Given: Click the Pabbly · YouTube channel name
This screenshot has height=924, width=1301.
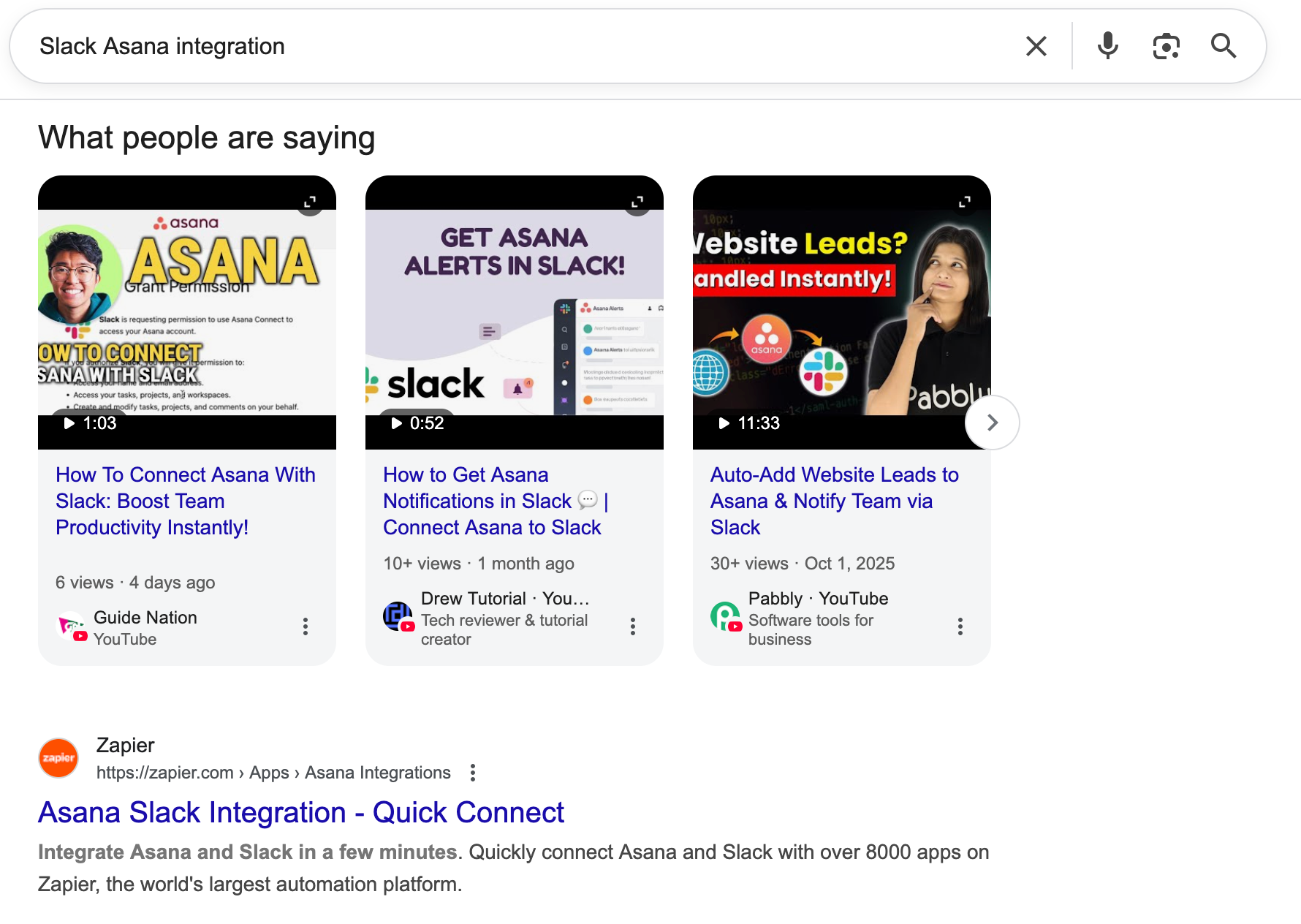Looking at the screenshot, I should pyautogui.click(x=819, y=599).
